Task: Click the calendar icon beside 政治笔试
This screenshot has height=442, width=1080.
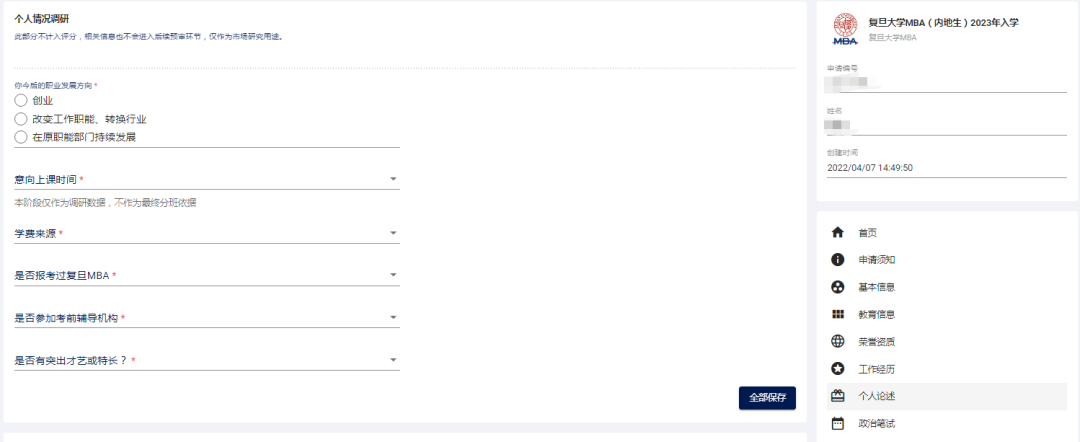Action: click(x=838, y=423)
